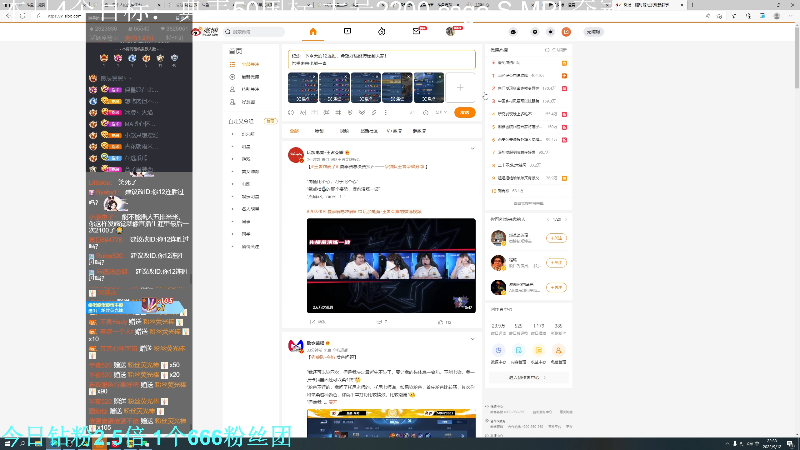Go to previous page of recommended users
Image resolution: width=800 pixels, height=450 pixels.
tap(548, 219)
